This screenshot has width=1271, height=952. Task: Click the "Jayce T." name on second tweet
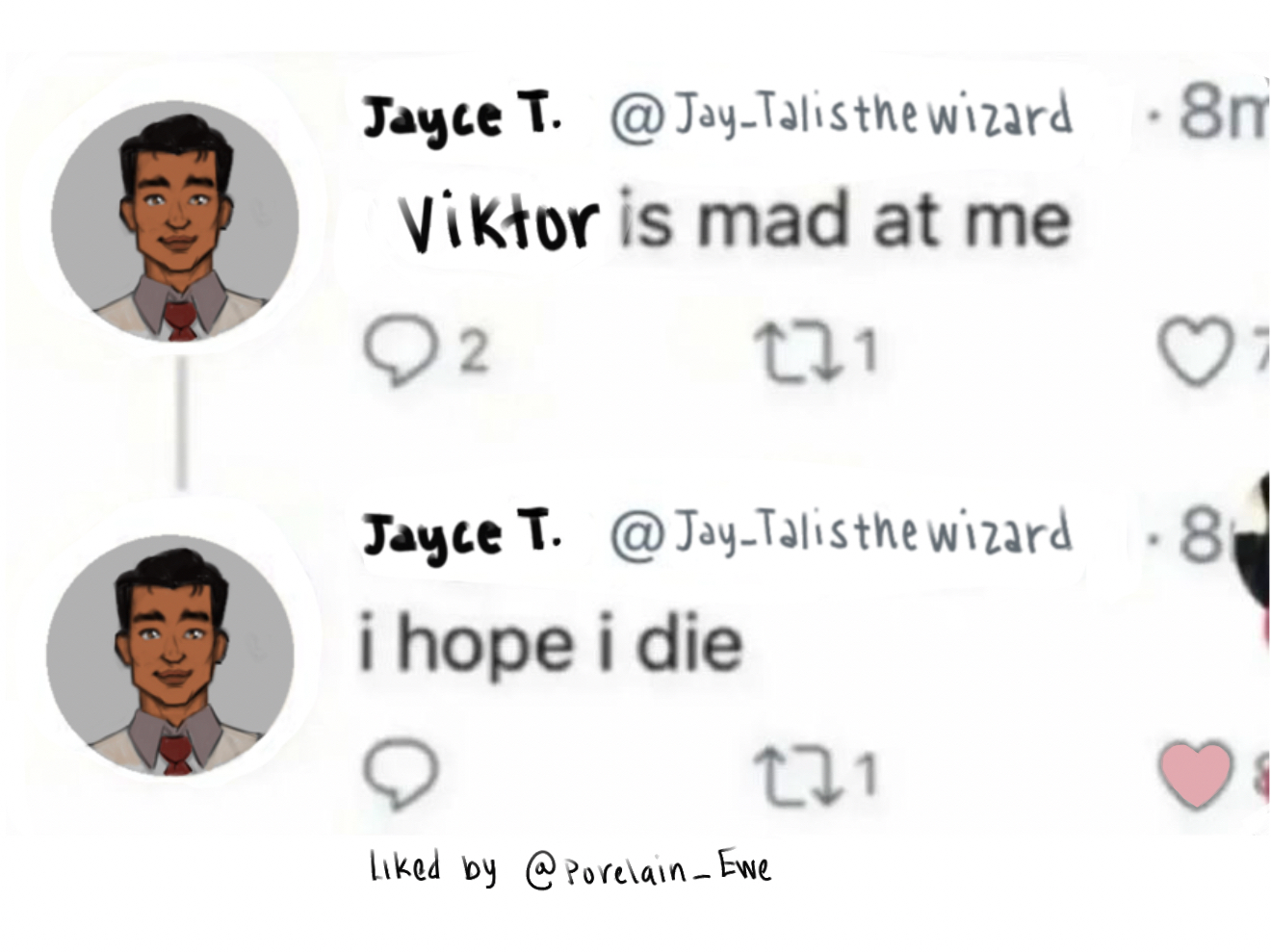coord(461,535)
